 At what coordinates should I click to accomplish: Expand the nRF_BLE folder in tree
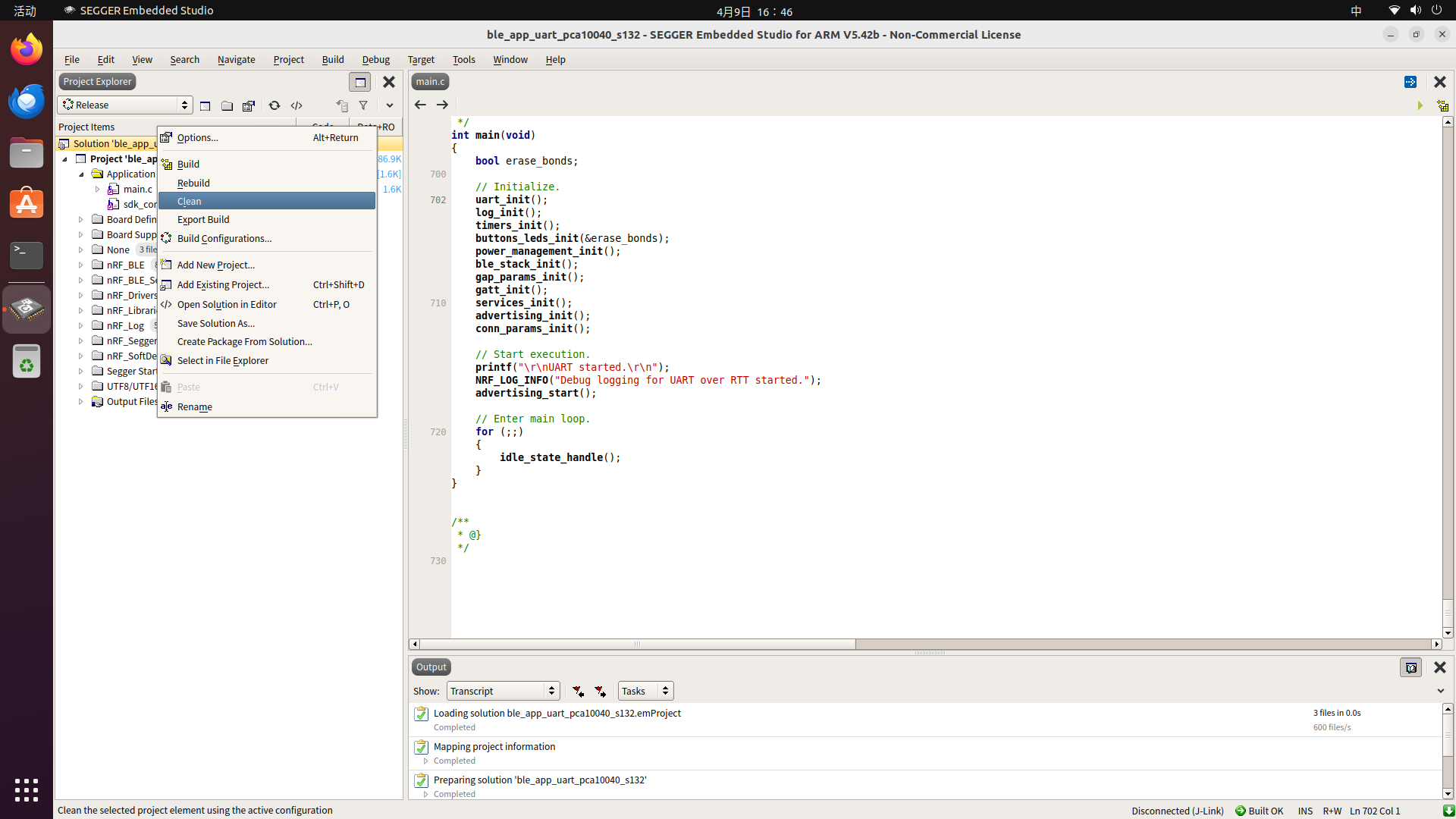point(81,265)
